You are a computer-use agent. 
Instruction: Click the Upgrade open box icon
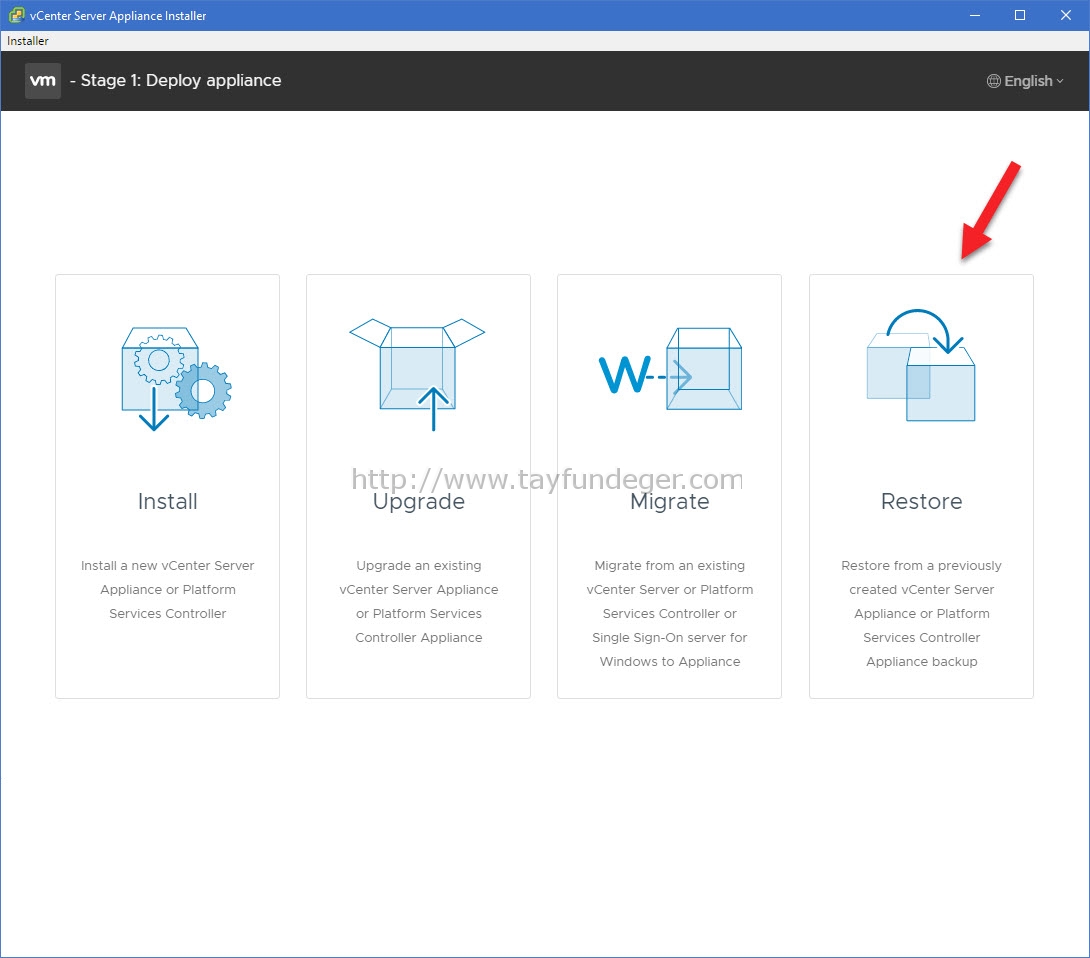point(417,374)
